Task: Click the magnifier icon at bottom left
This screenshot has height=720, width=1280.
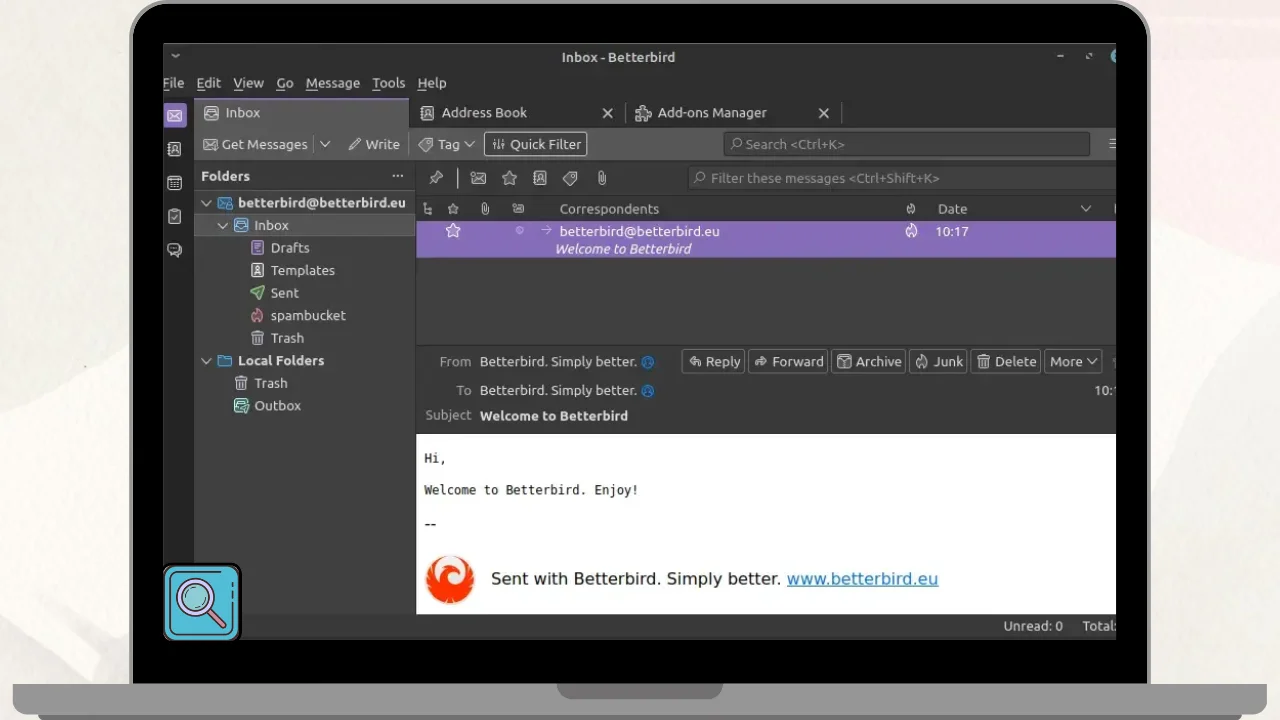Action: coord(202,602)
